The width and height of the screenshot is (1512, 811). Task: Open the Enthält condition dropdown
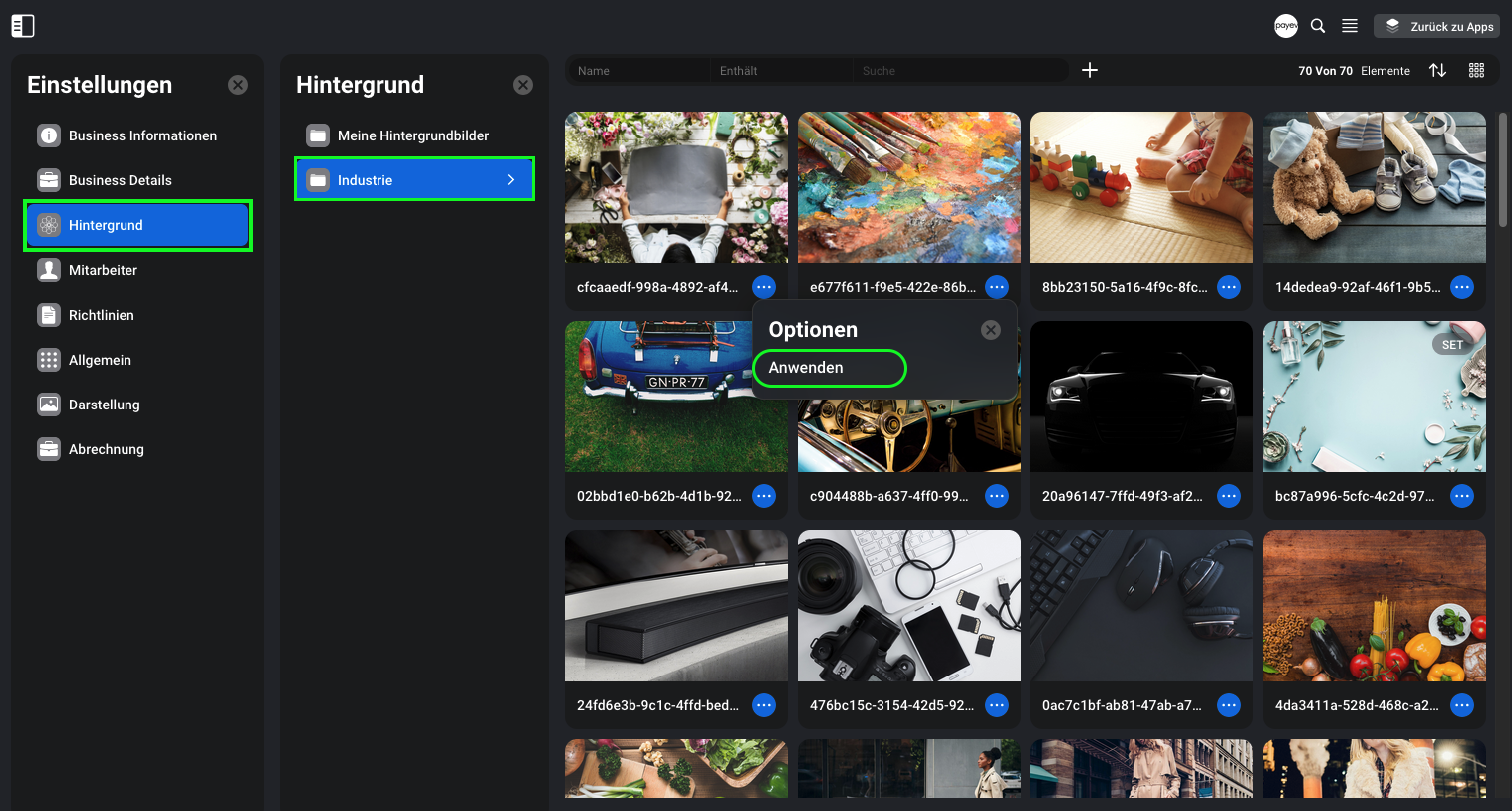point(781,71)
